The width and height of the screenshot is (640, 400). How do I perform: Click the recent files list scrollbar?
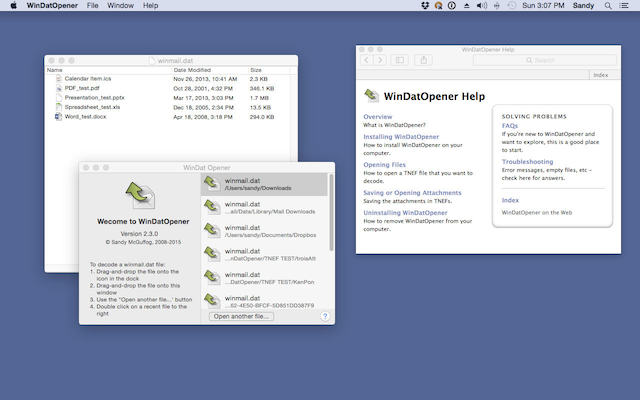331,212
